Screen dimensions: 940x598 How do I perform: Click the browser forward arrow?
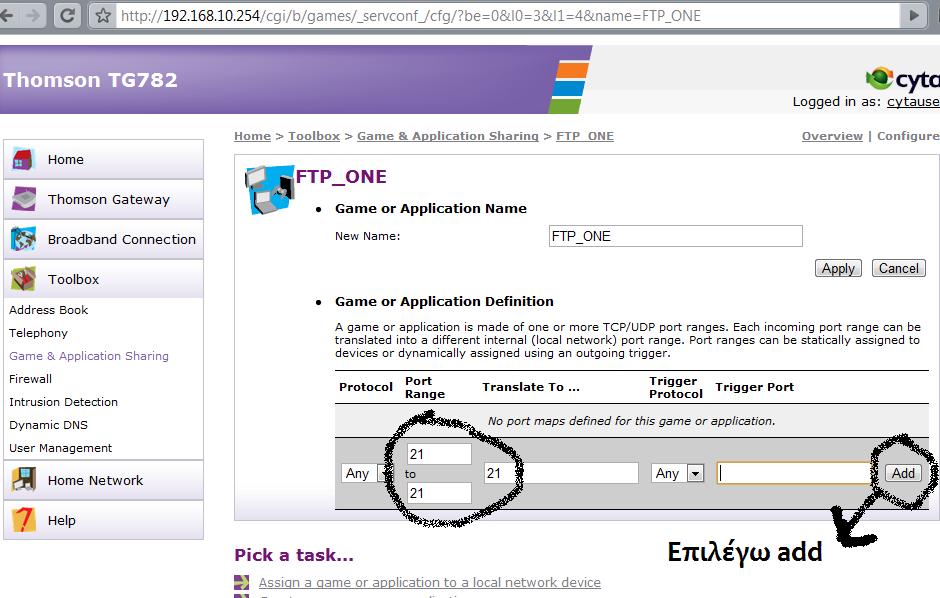click(34, 16)
